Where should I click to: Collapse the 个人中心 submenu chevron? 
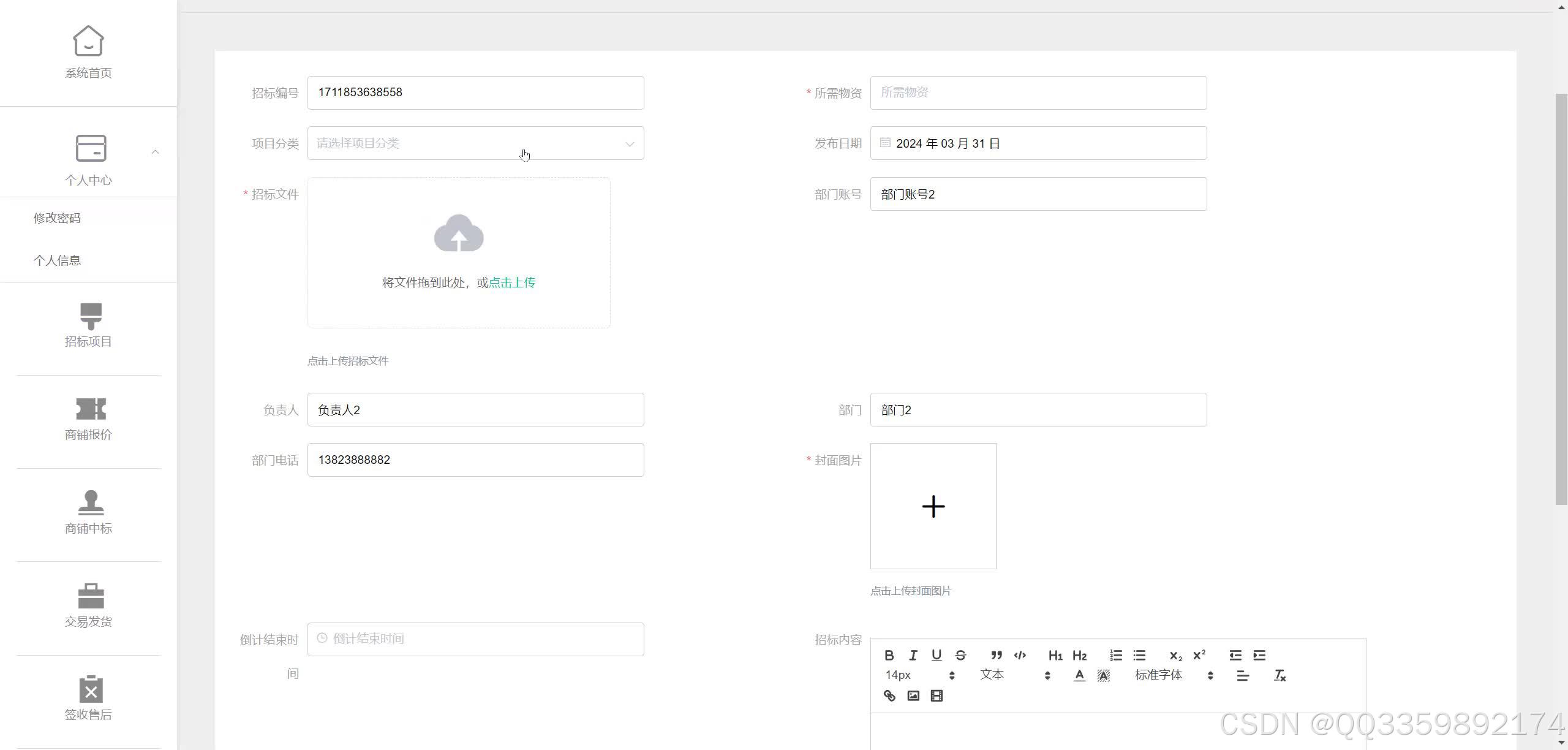155,152
